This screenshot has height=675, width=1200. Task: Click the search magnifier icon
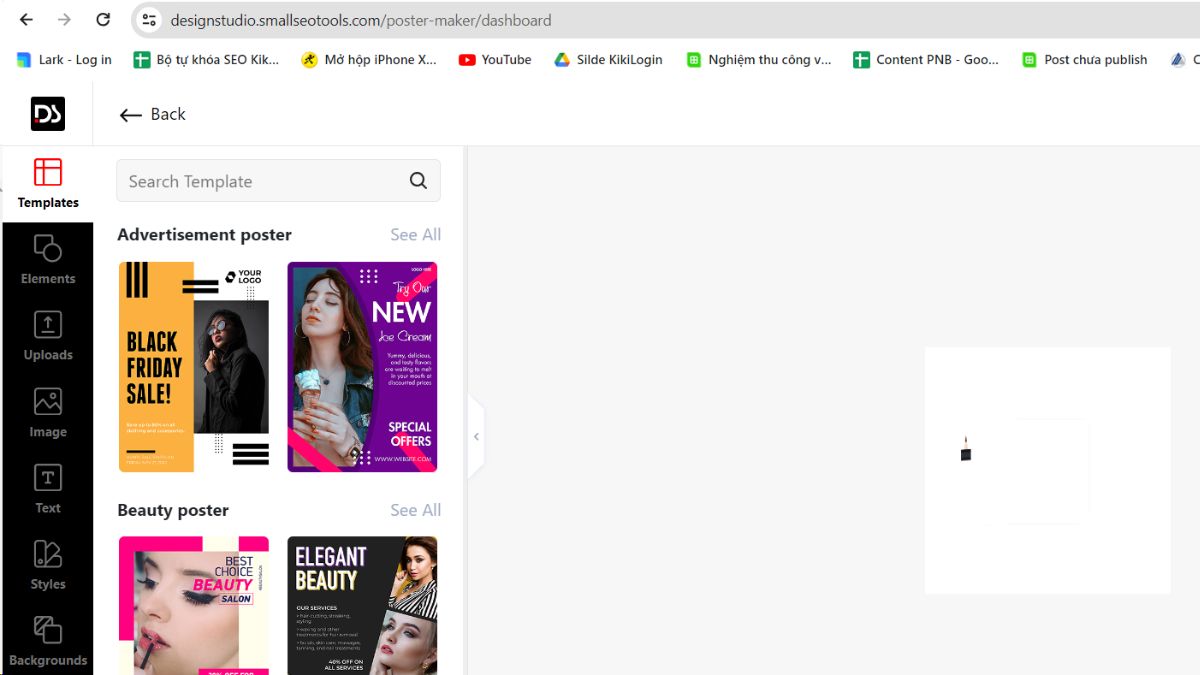[x=418, y=181]
